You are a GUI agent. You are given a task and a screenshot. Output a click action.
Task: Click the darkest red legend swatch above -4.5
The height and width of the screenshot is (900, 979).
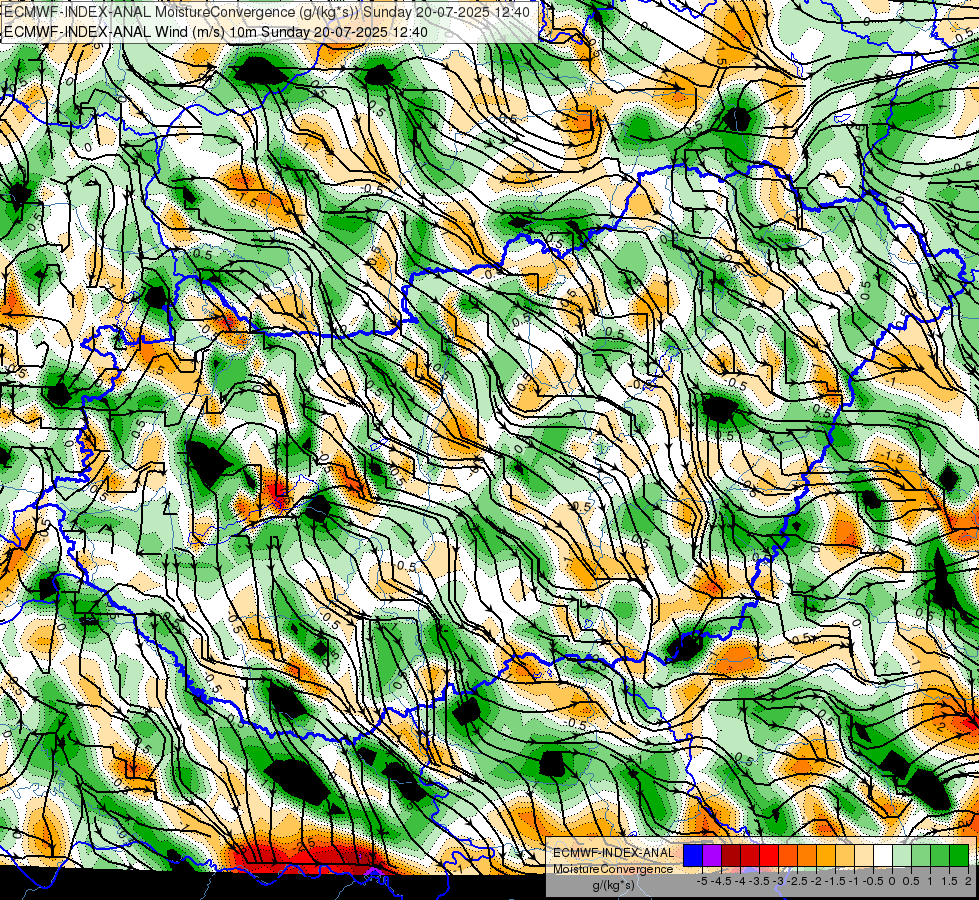(x=731, y=856)
